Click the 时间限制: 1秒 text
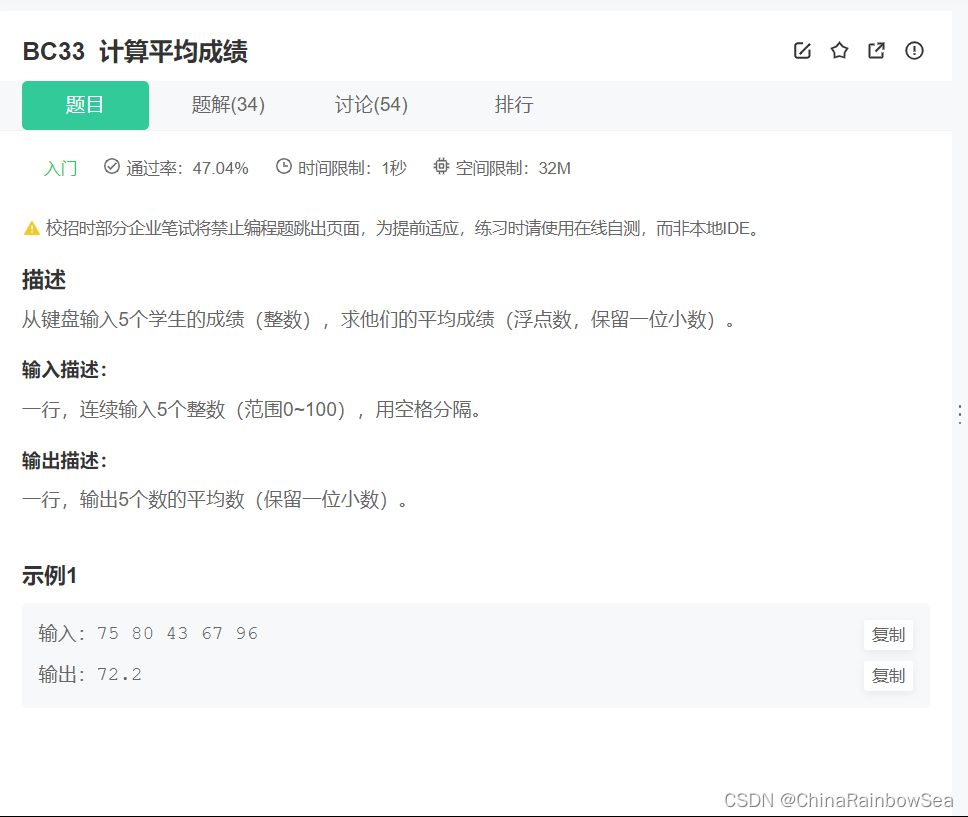This screenshot has height=817, width=968. point(352,168)
